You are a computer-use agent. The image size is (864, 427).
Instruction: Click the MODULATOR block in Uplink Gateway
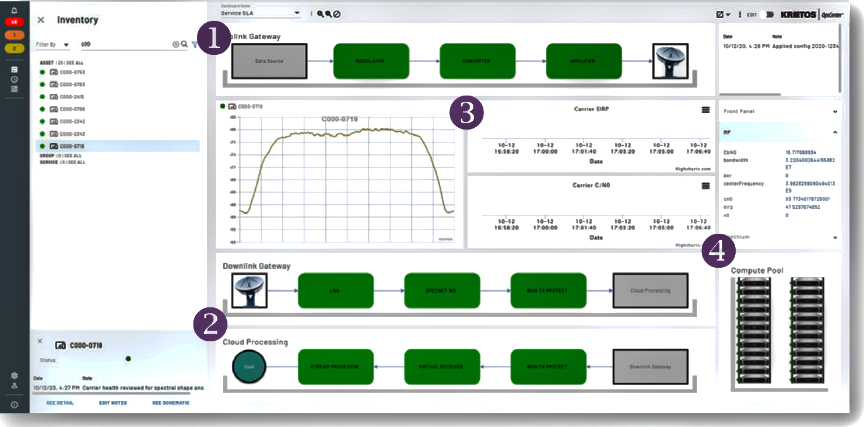370,61
